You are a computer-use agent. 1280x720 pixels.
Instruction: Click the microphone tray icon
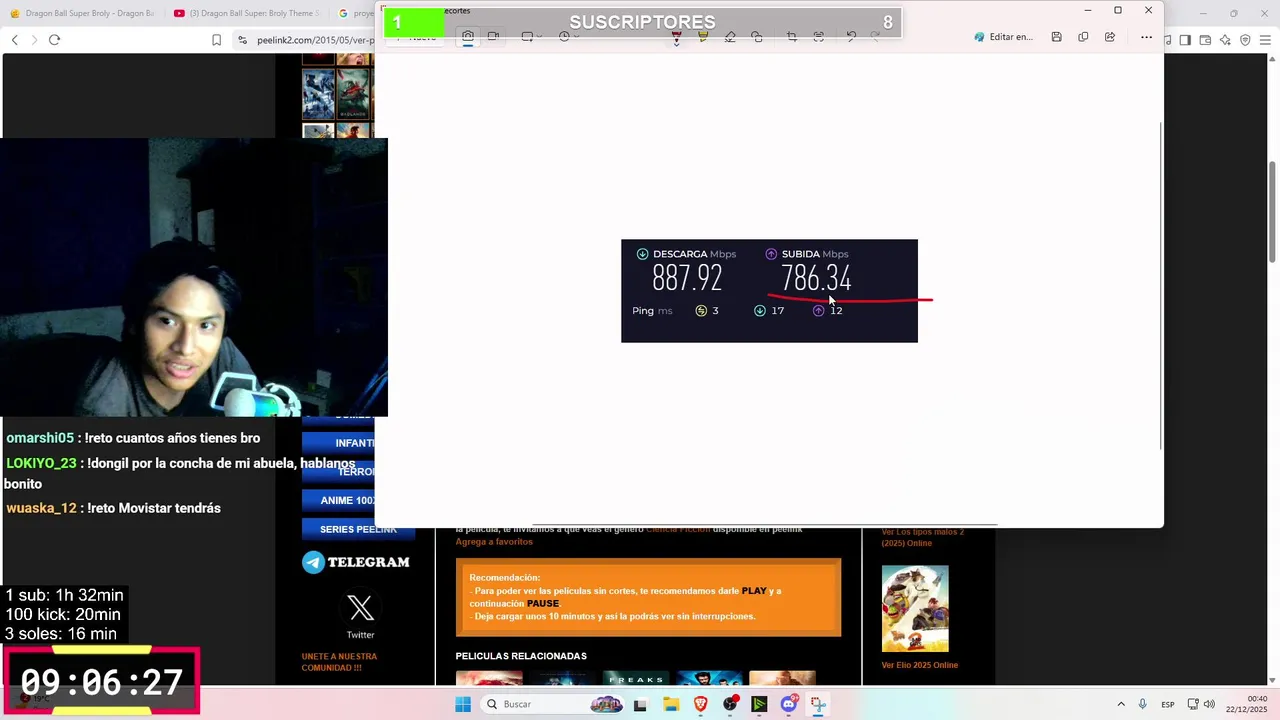[1142, 704]
